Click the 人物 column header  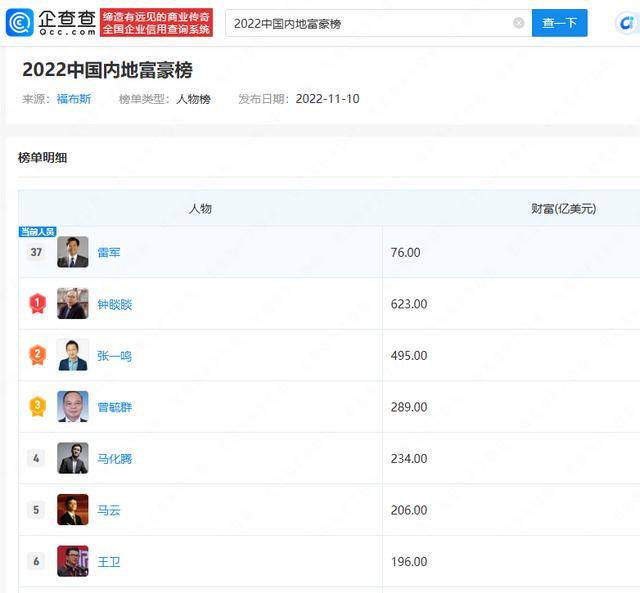[200, 209]
